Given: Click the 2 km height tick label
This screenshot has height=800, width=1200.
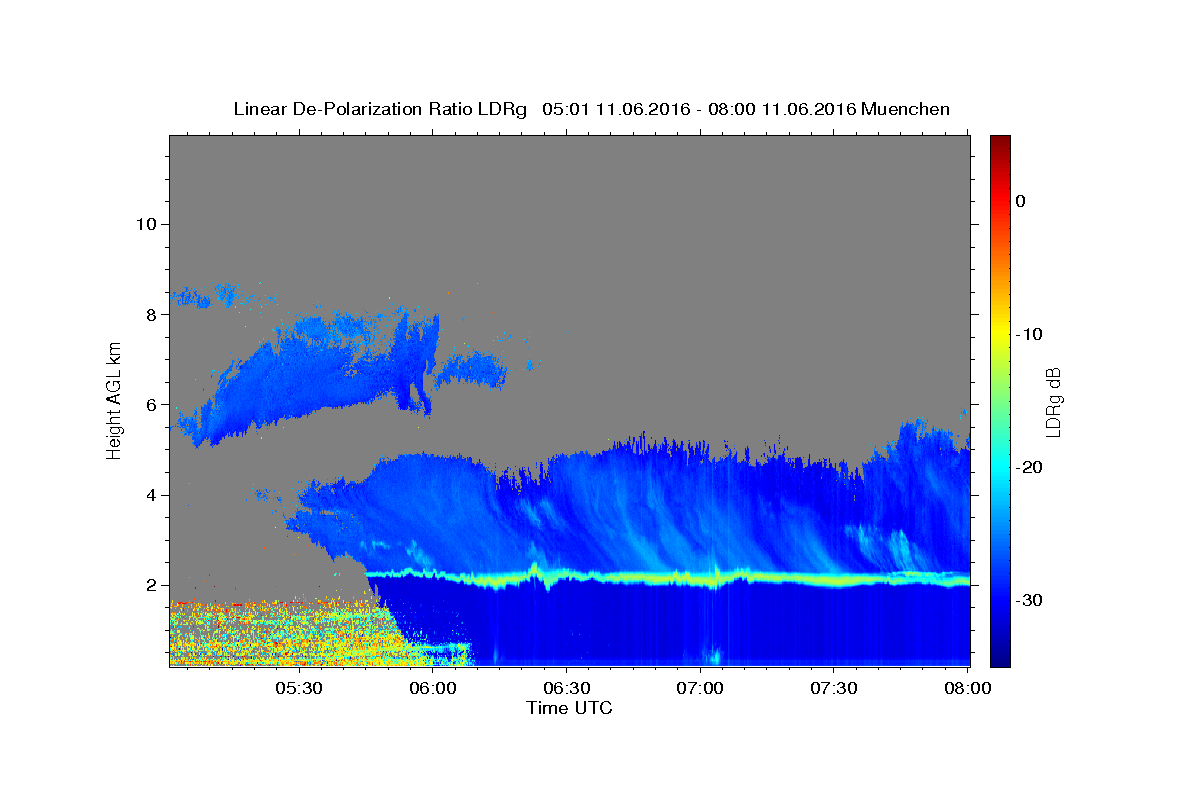Looking at the screenshot, I should point(149,585).
